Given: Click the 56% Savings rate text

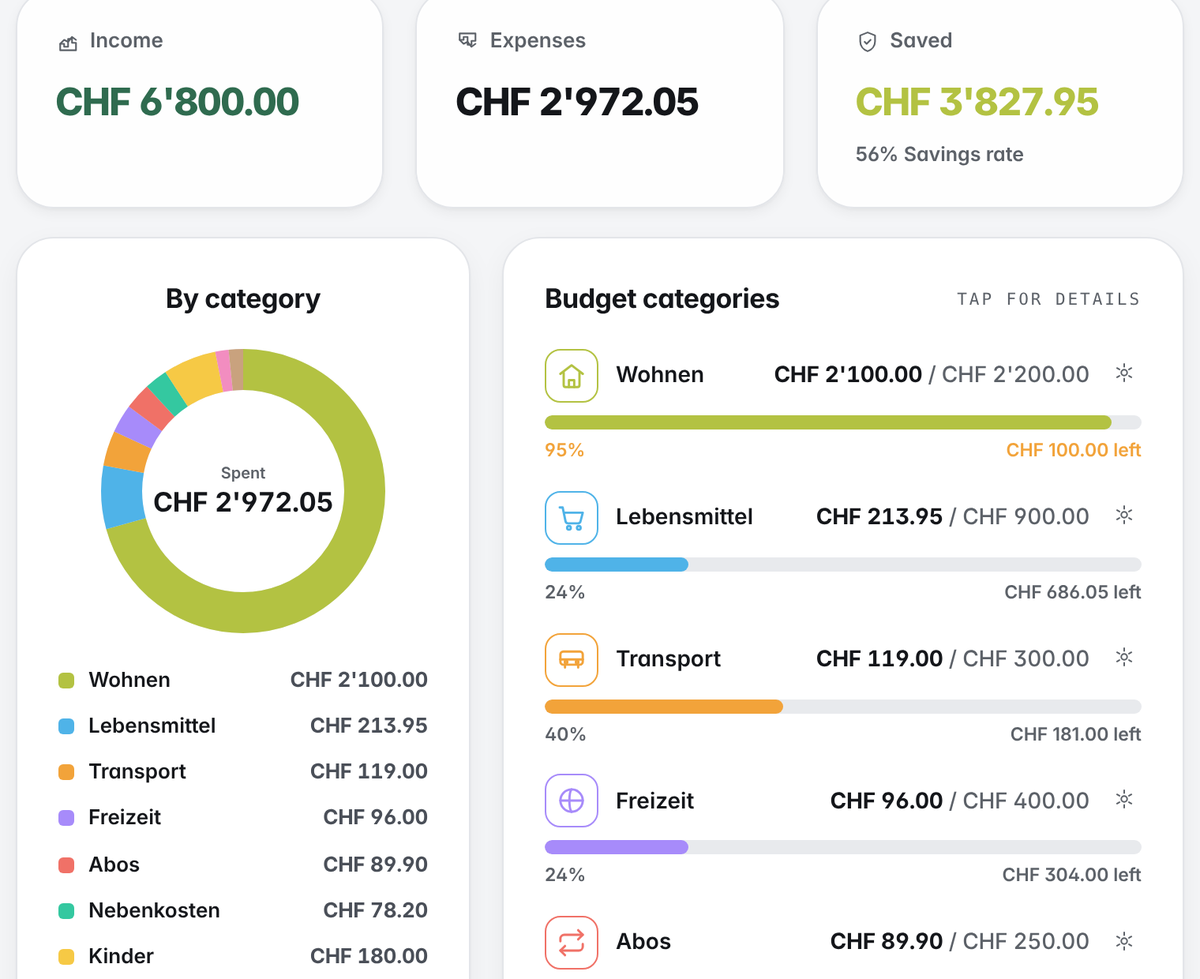Looking at the screenshot, I should tap(939, 155).
